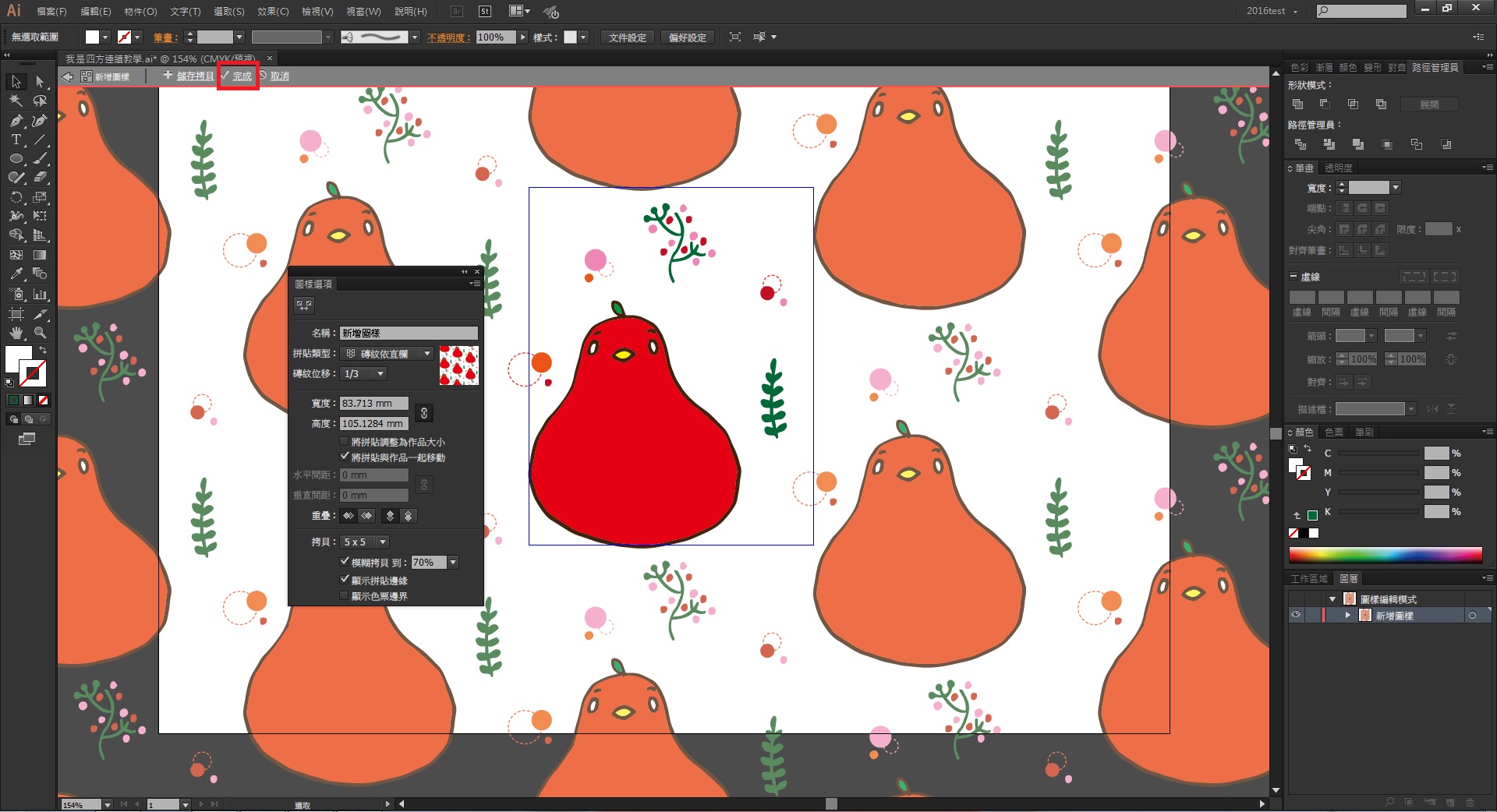Select the Type tool
The image size is (1497, 812).
tap(16, 139)
